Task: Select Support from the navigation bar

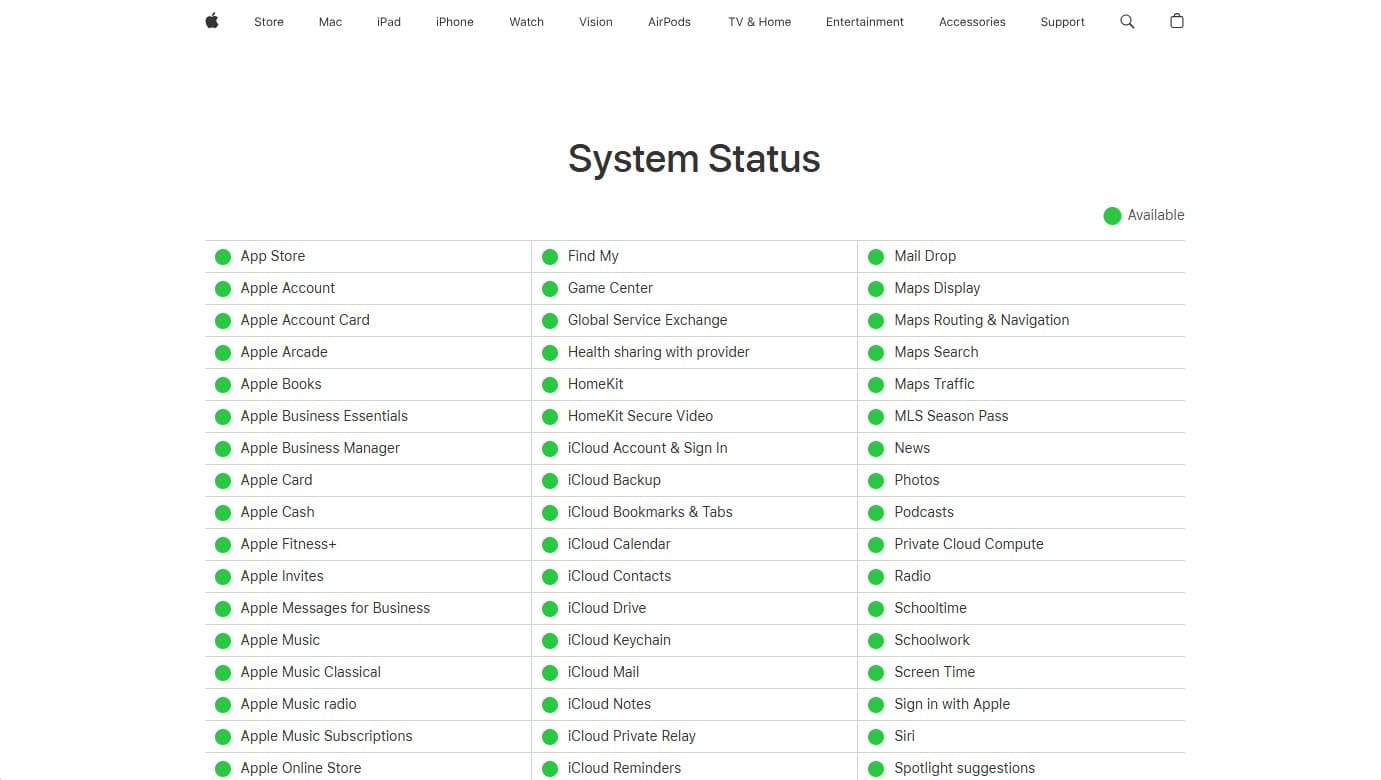Action: 1062,21
